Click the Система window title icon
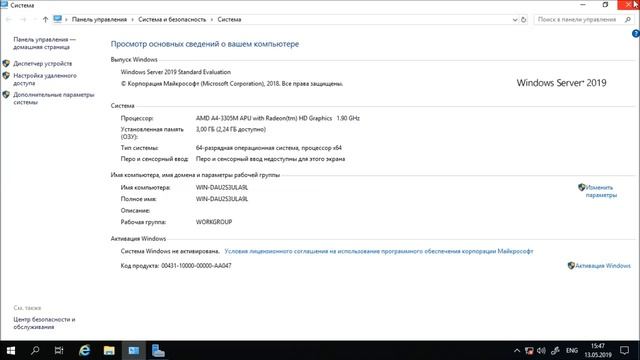640x360 pixels. [x=4, y=4]
